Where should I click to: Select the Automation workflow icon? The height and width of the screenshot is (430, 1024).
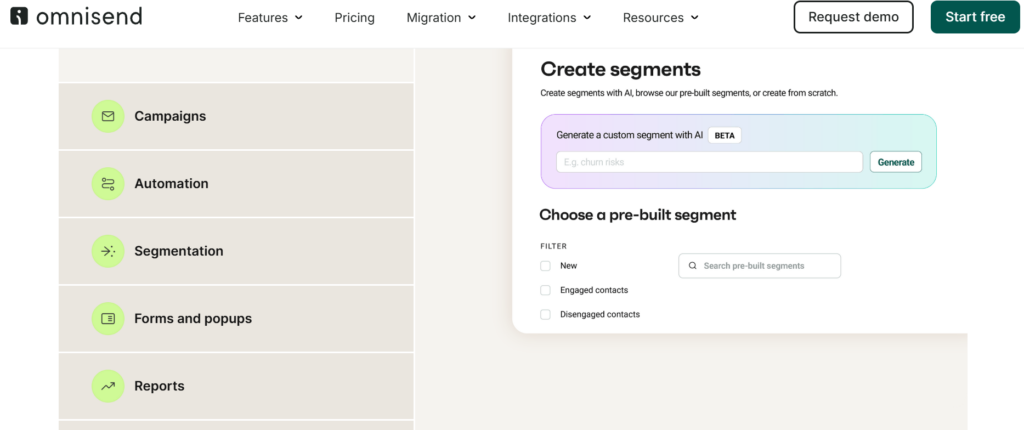108,184
